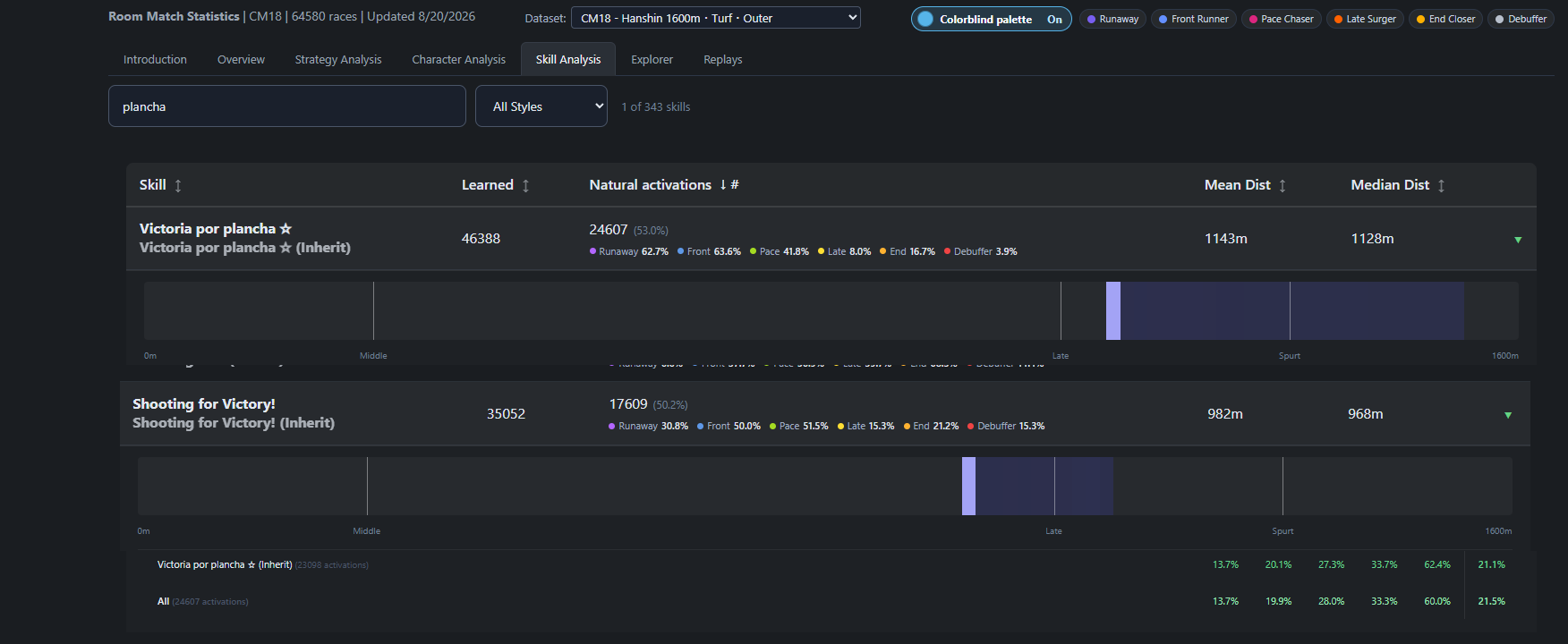Viewport: 1568px width, 644px height.
Task: Select the Victoria por plancha ☆ skill name
Action: 216,229
